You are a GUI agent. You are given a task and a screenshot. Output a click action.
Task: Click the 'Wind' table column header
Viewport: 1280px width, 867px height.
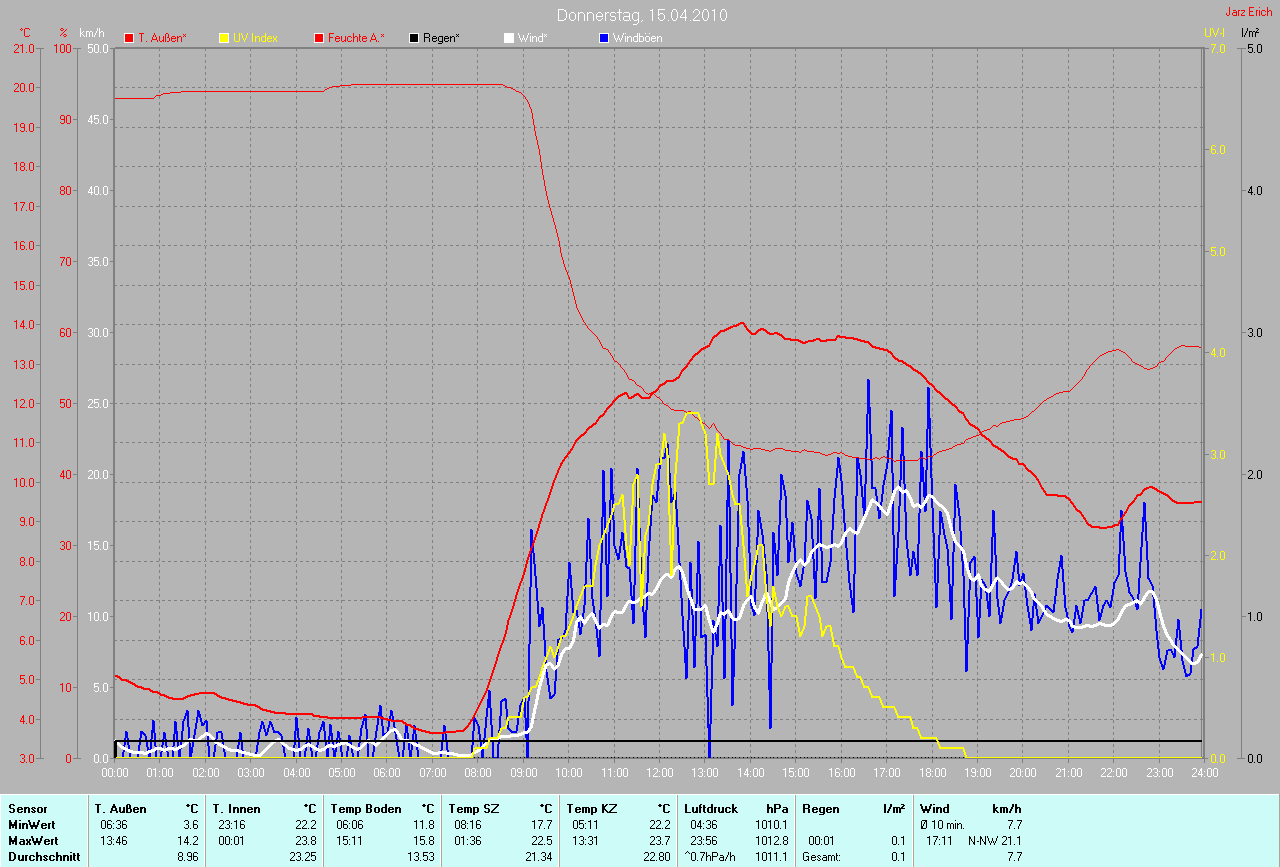pyautogui.click(x=935, y=808)
